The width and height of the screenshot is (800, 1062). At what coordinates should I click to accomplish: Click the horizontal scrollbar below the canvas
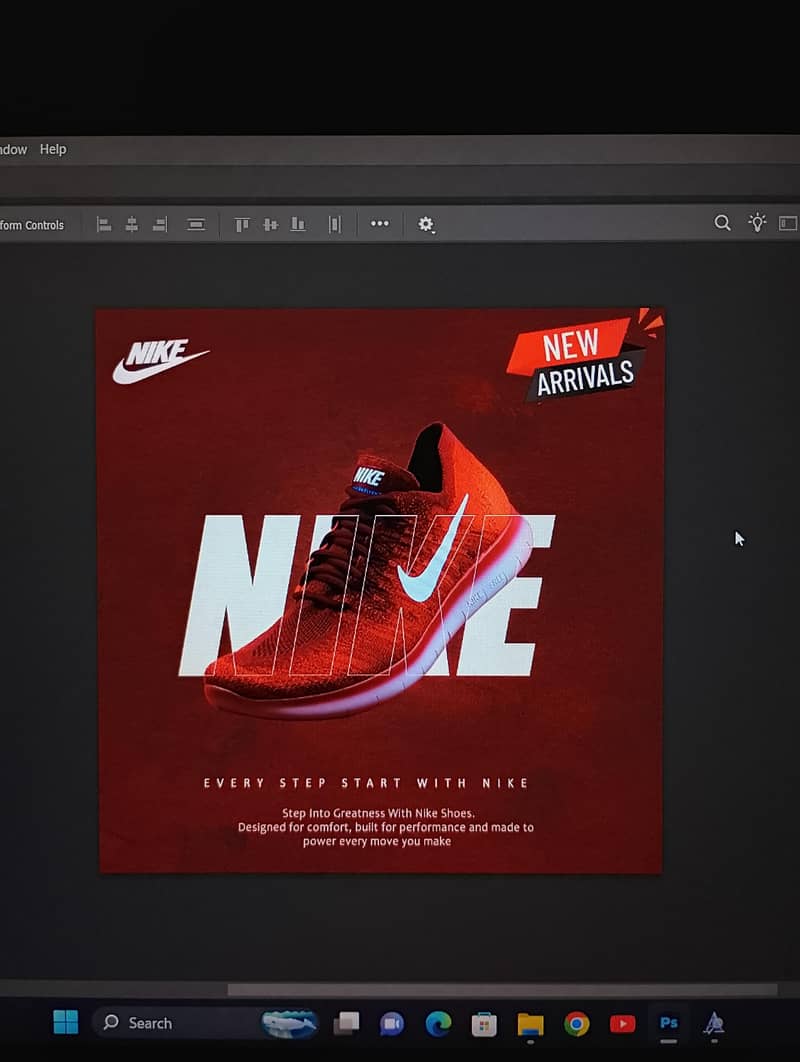tap(503, 990)
